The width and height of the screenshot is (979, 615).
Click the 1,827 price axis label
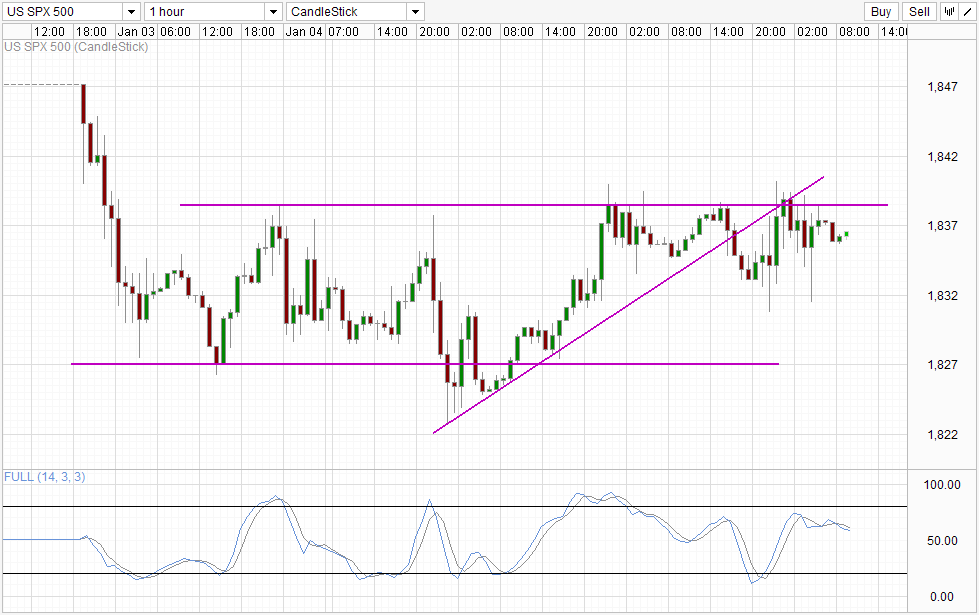point(942,365)
